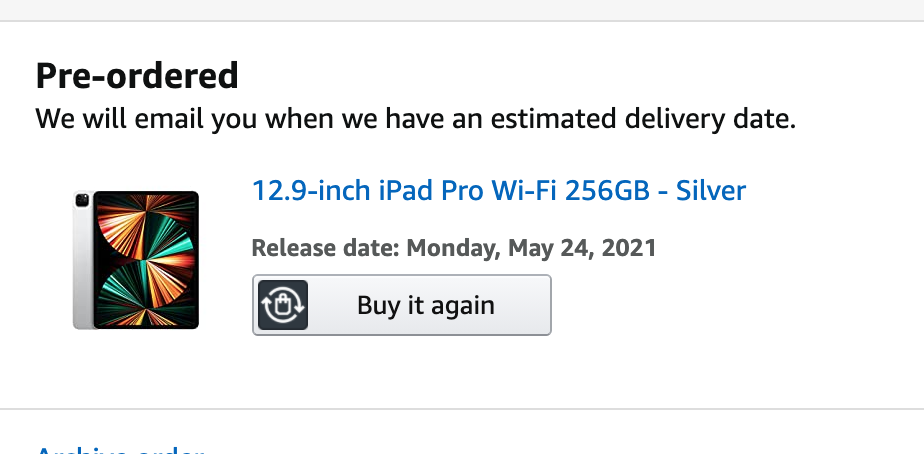The height and width of the screenshot is (454, 924).
Task: Click the 'Buy it again' label text
Action: (x=425, y=305)
